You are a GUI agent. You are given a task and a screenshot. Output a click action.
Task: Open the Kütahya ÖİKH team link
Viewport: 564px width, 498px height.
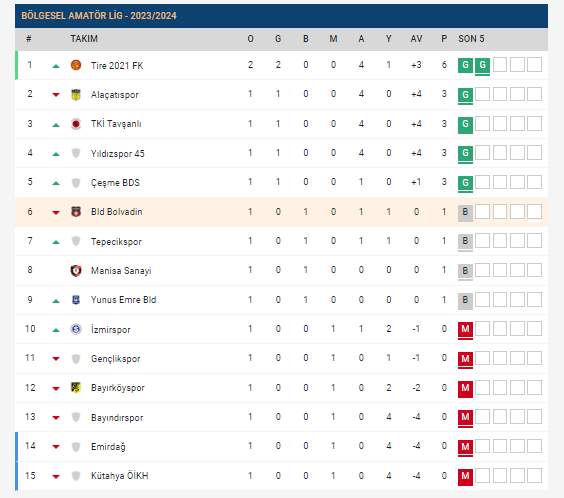pyautogui.click(x=119, y=476)
